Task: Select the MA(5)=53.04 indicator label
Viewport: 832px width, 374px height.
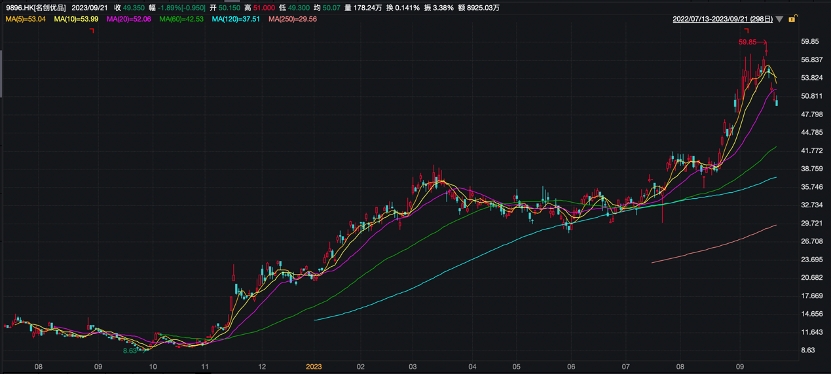Action: (x=25, y=19)
